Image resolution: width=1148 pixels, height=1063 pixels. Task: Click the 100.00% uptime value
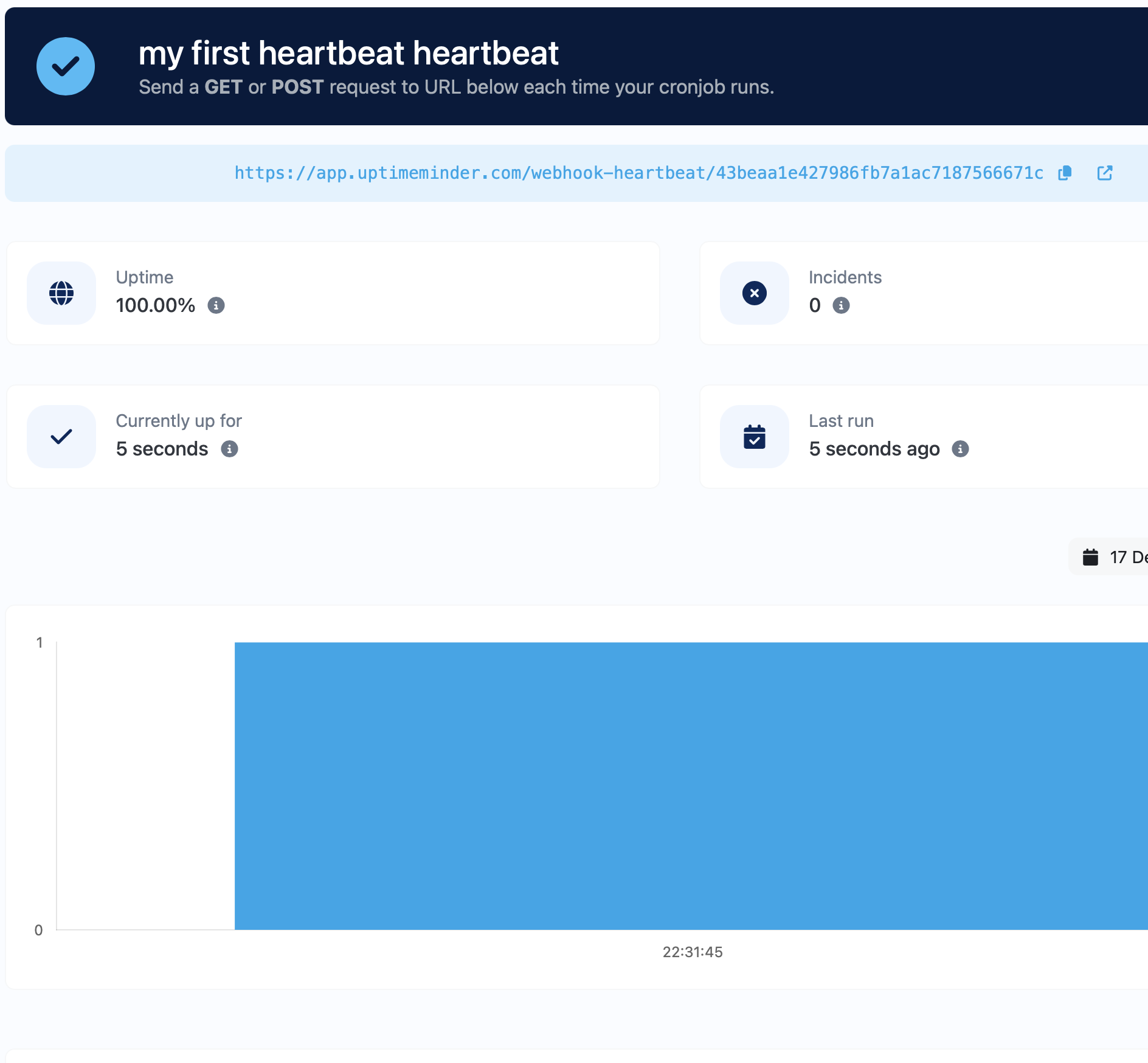tap(156, 305)
